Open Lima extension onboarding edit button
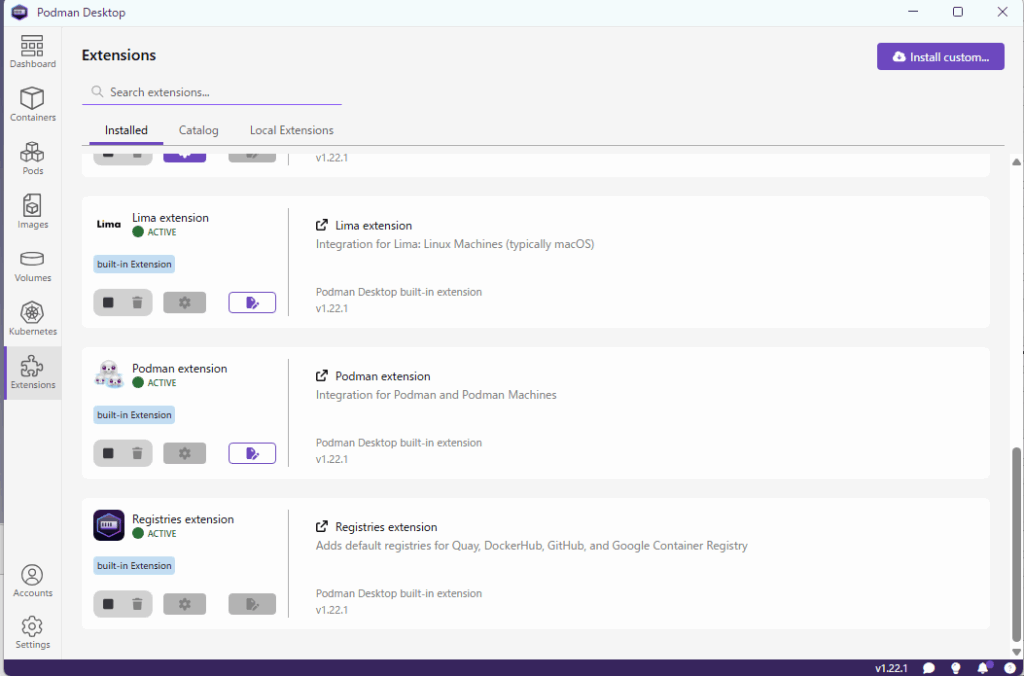The image size is (1024, 676). [x=252, y=302]
